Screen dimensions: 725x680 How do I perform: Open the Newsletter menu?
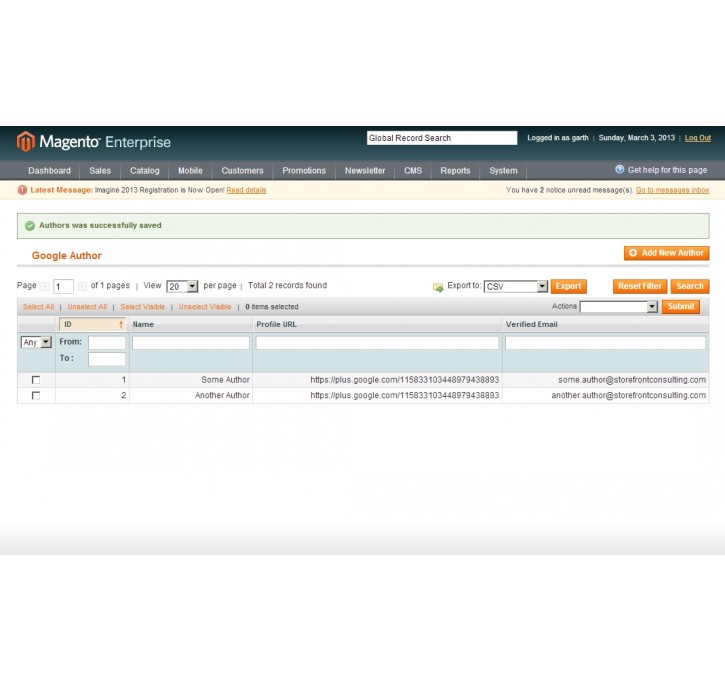(365, 171)
